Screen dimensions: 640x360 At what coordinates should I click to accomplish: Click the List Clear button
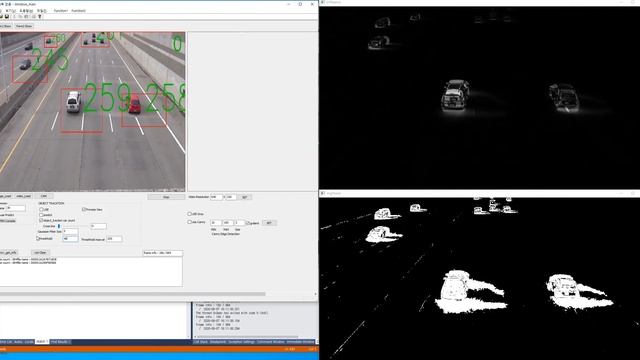(40, 253)
